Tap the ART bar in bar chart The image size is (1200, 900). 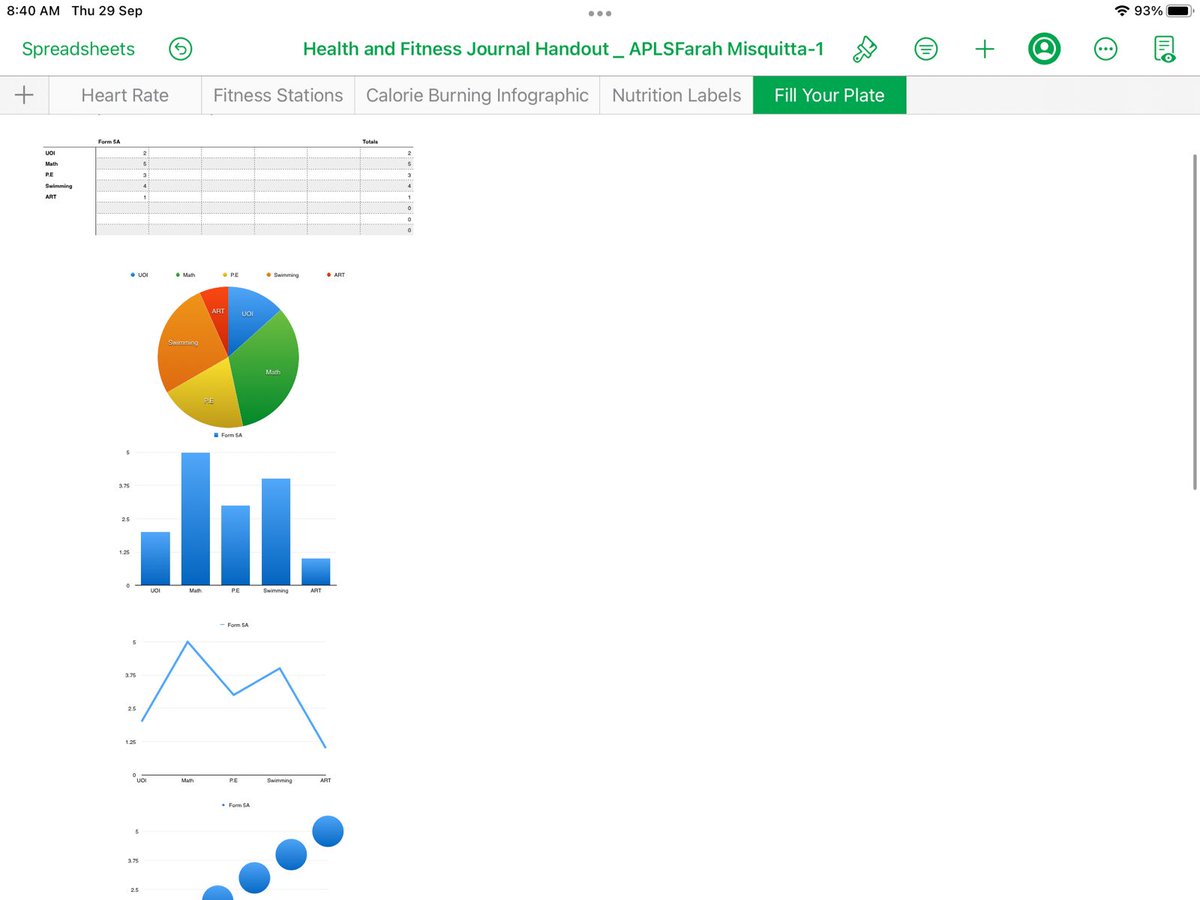click(x=316, y=571)
